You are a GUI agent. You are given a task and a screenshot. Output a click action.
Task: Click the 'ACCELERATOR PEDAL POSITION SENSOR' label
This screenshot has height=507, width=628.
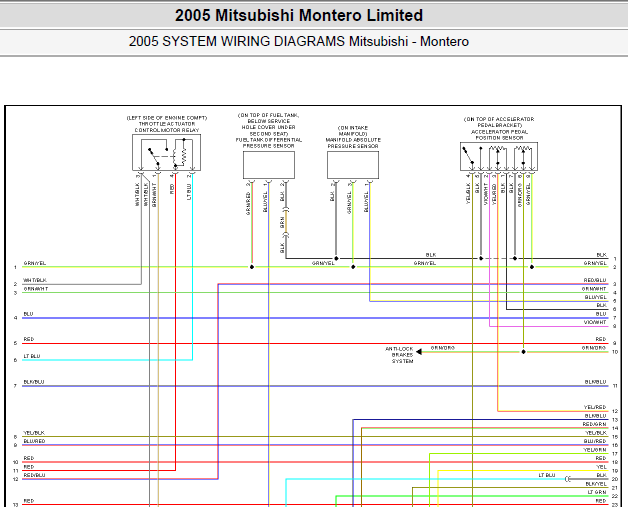click(499, 135)
